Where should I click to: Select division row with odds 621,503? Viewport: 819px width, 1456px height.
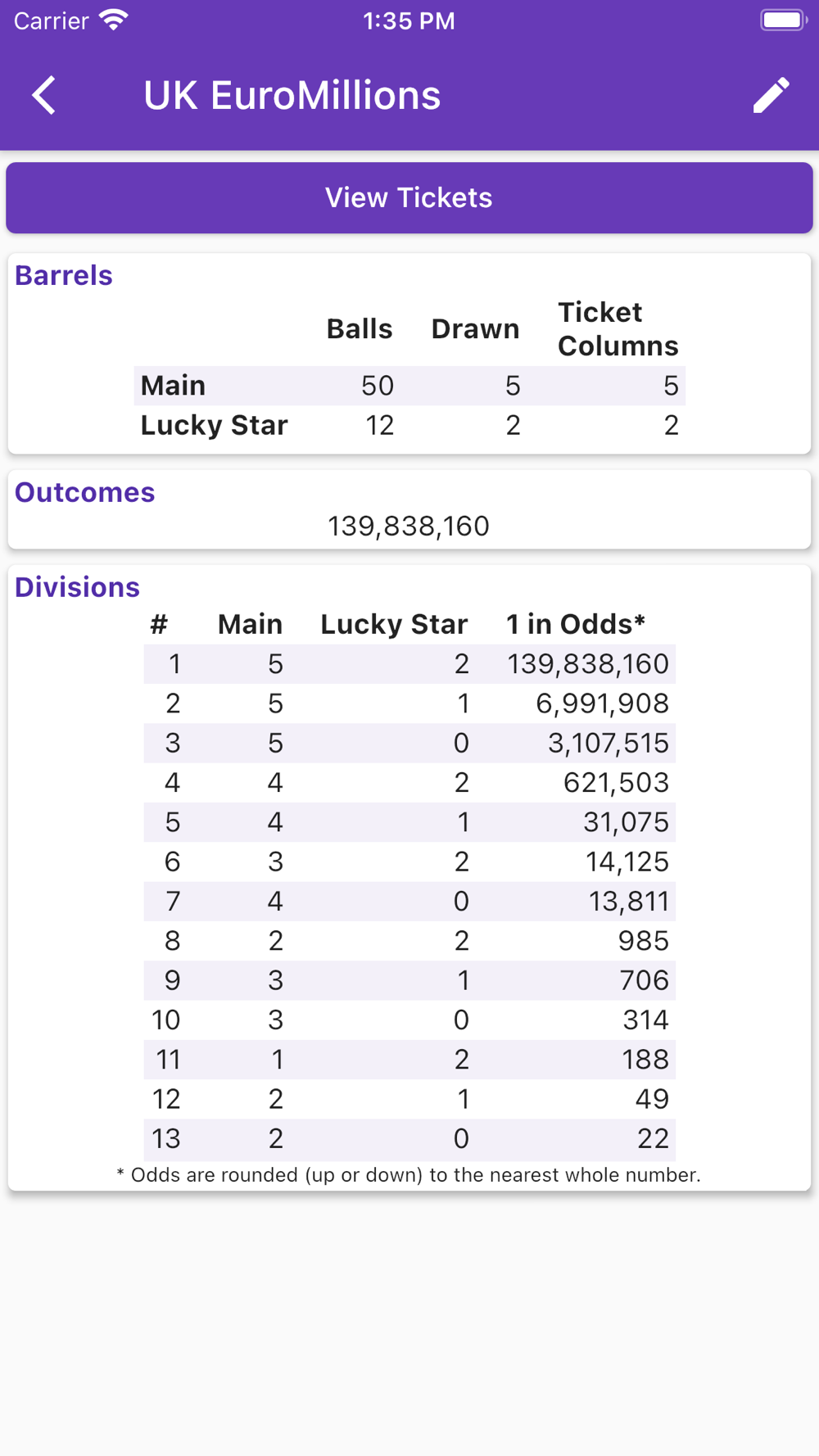click(409, 783)
